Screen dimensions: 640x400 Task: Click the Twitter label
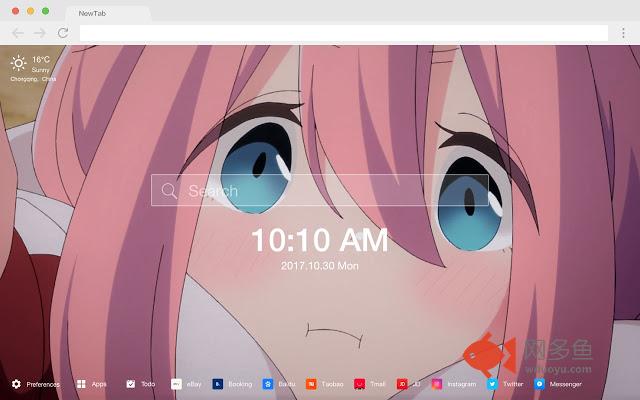point(513,384)
